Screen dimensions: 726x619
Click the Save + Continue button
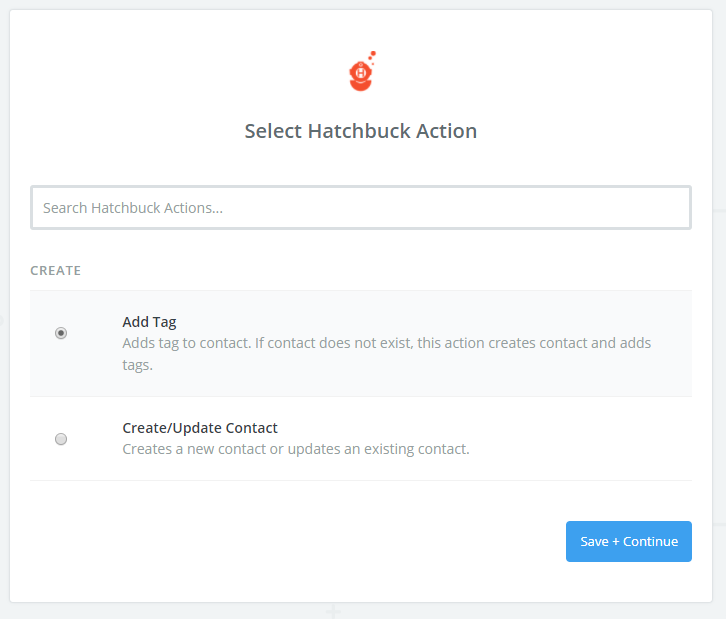[x=629, y=541]
